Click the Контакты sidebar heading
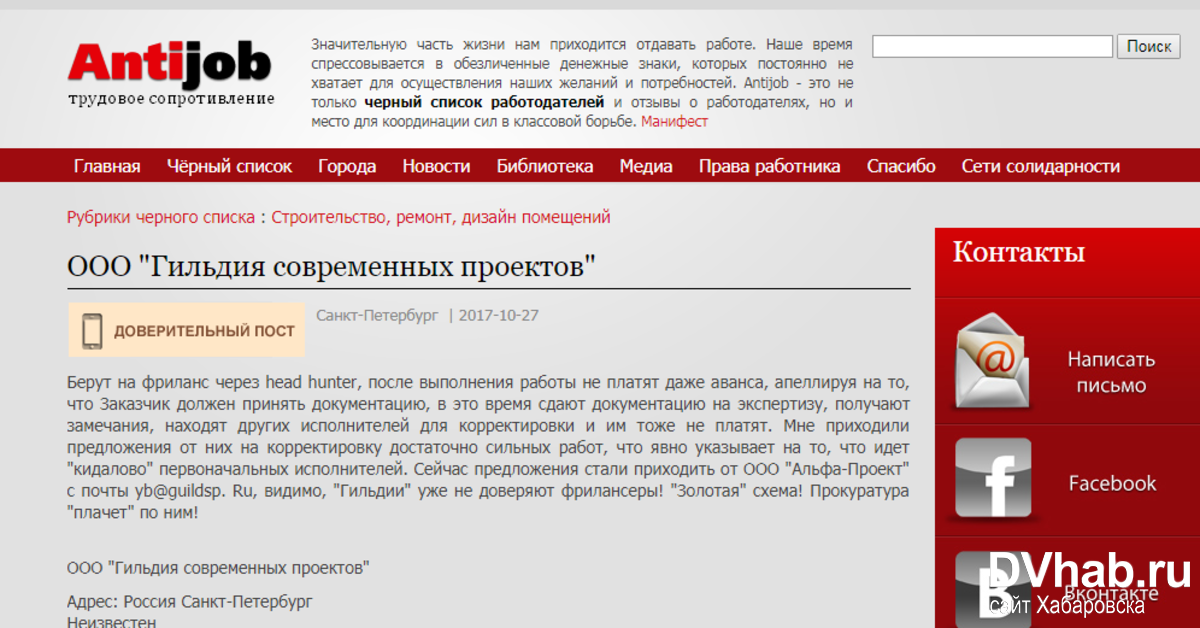The height and width of the screenshot is (628, 1200). [x=1018, y=251]
